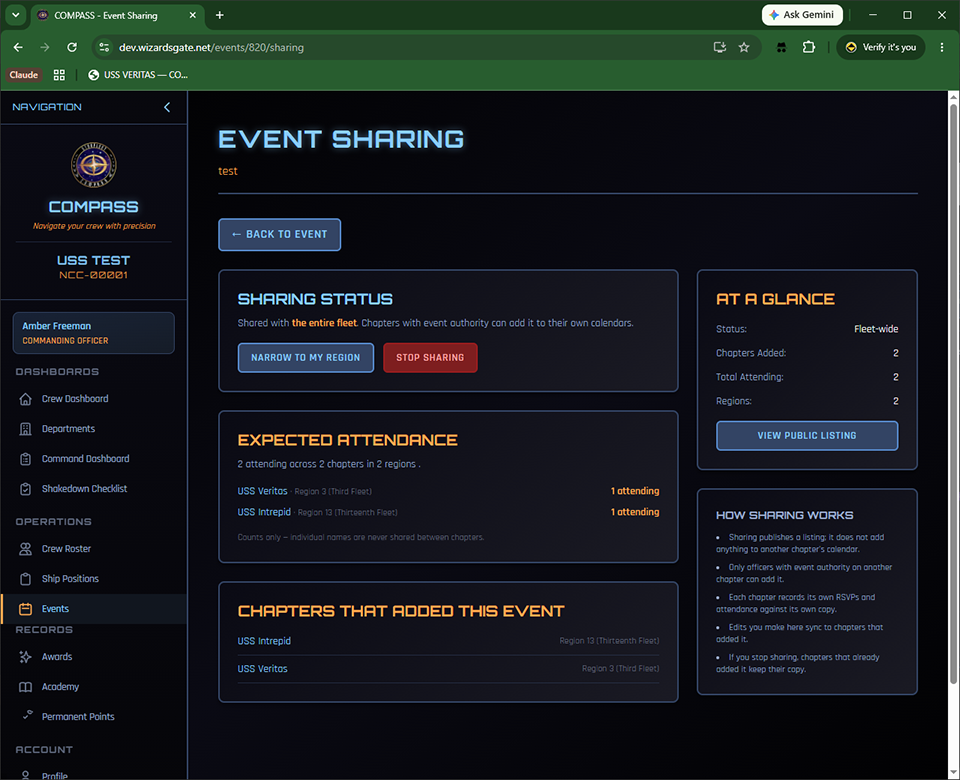Viewport: 960px width, 780px height.
Task: Click the Crew Roster people icon
Action: [x=25, y=549]
